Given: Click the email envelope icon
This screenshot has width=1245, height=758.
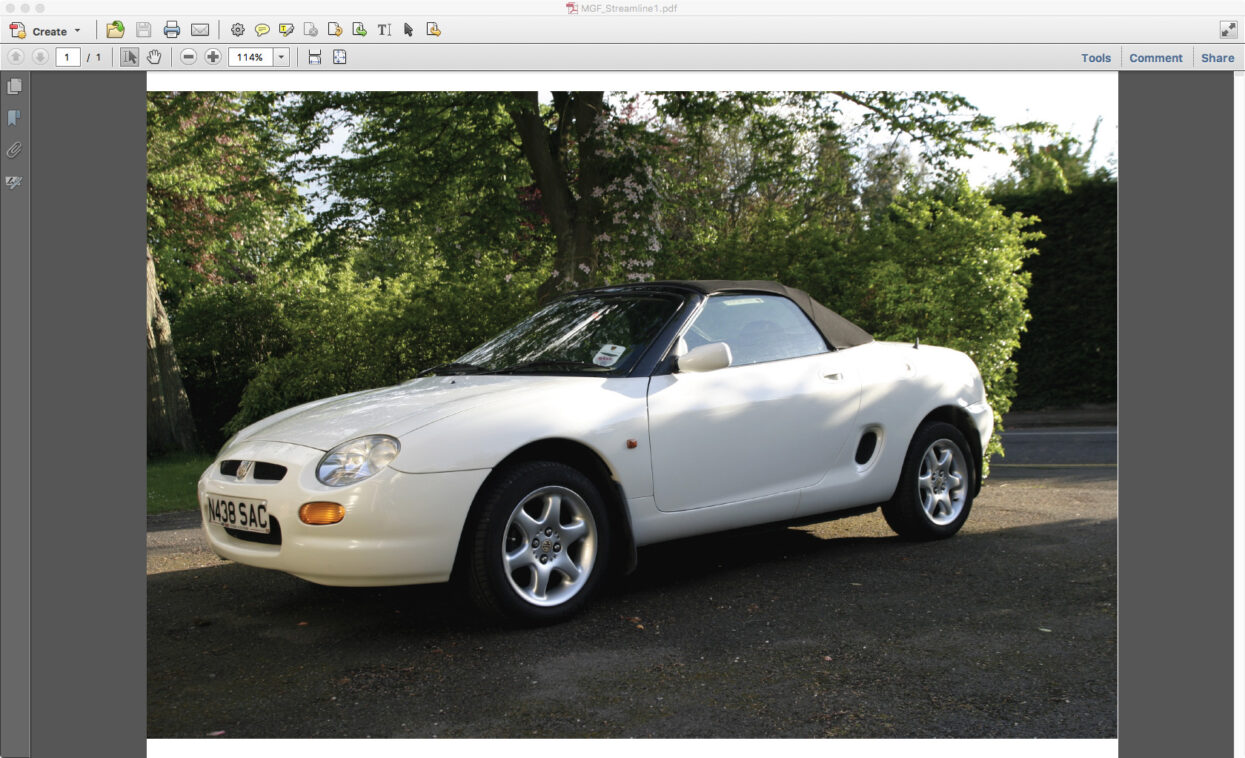Looking at the screenshot, I should pyautogui.click(x=200, y=30).
